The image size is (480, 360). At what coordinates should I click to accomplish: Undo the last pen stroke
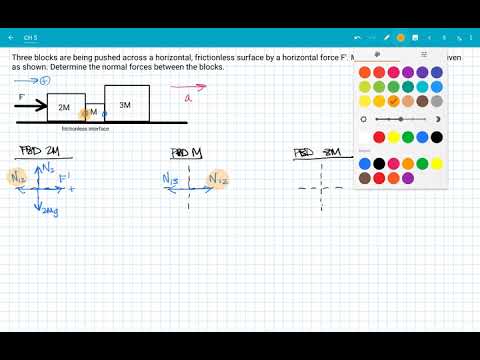[357, 37]
